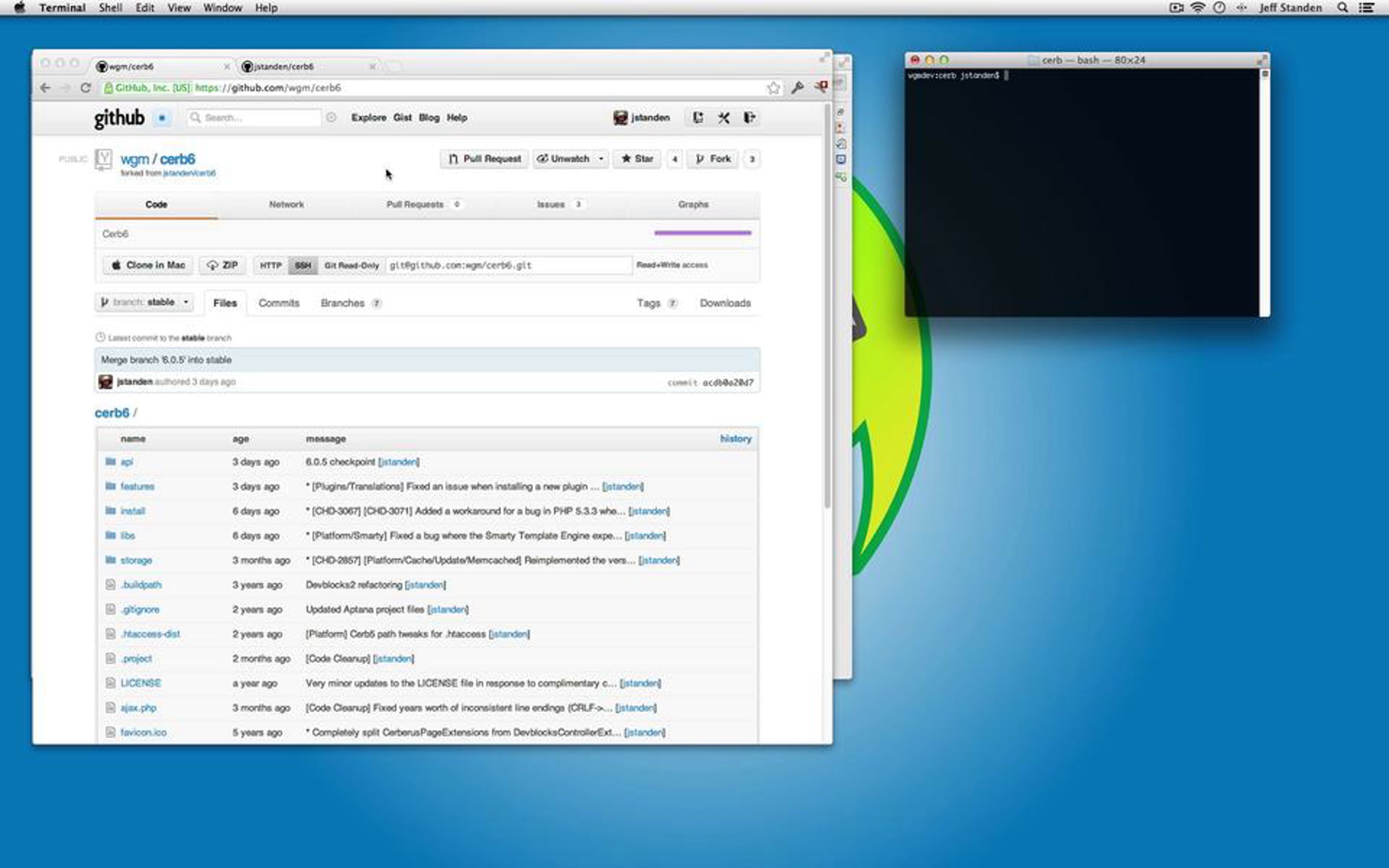Open the Shell menu in menu bar
The image size is (1389, 868).
[x=110, y=8]
